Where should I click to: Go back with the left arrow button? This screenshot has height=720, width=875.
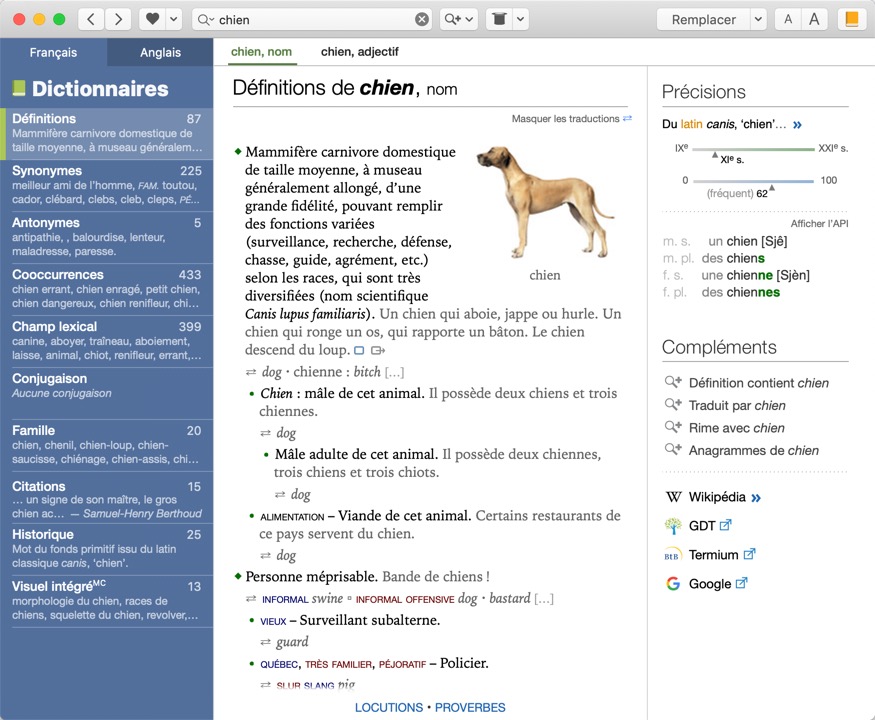(x=90, y=20)
